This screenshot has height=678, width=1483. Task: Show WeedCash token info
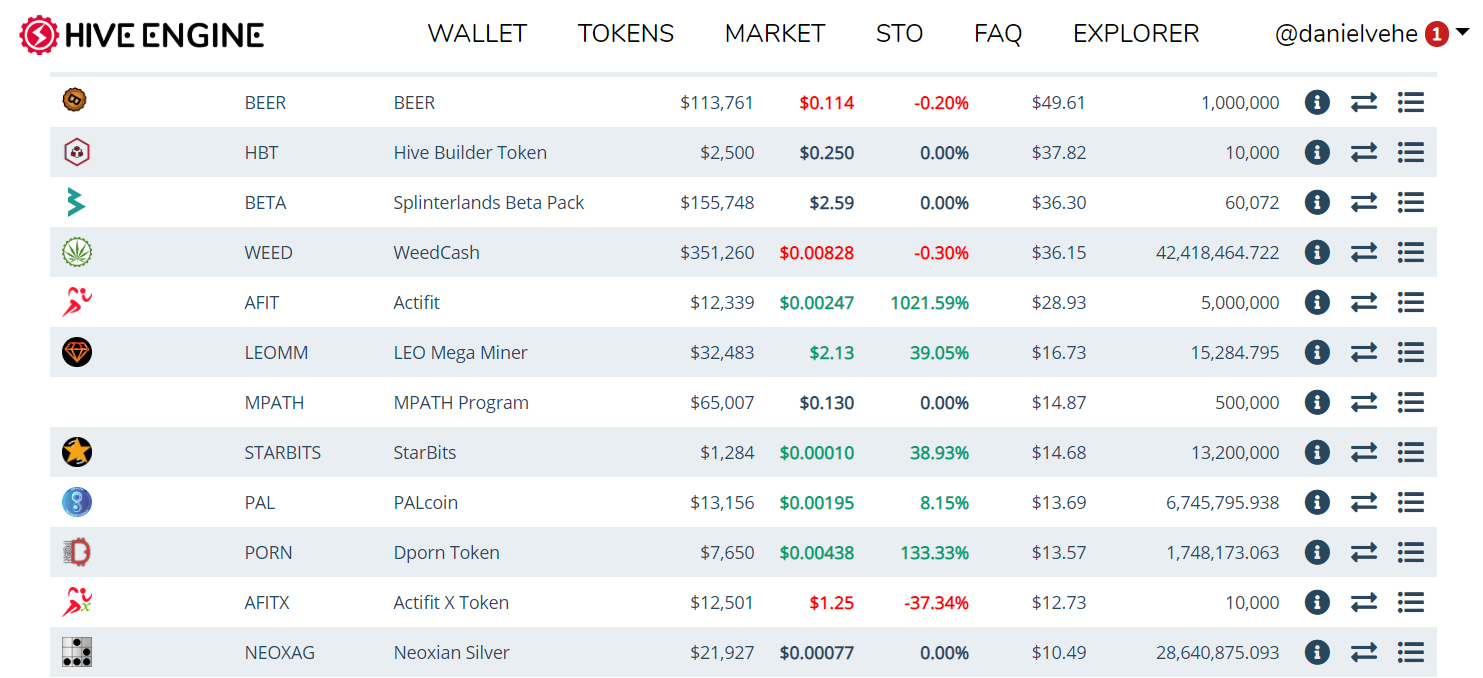tap(1317, 252)
